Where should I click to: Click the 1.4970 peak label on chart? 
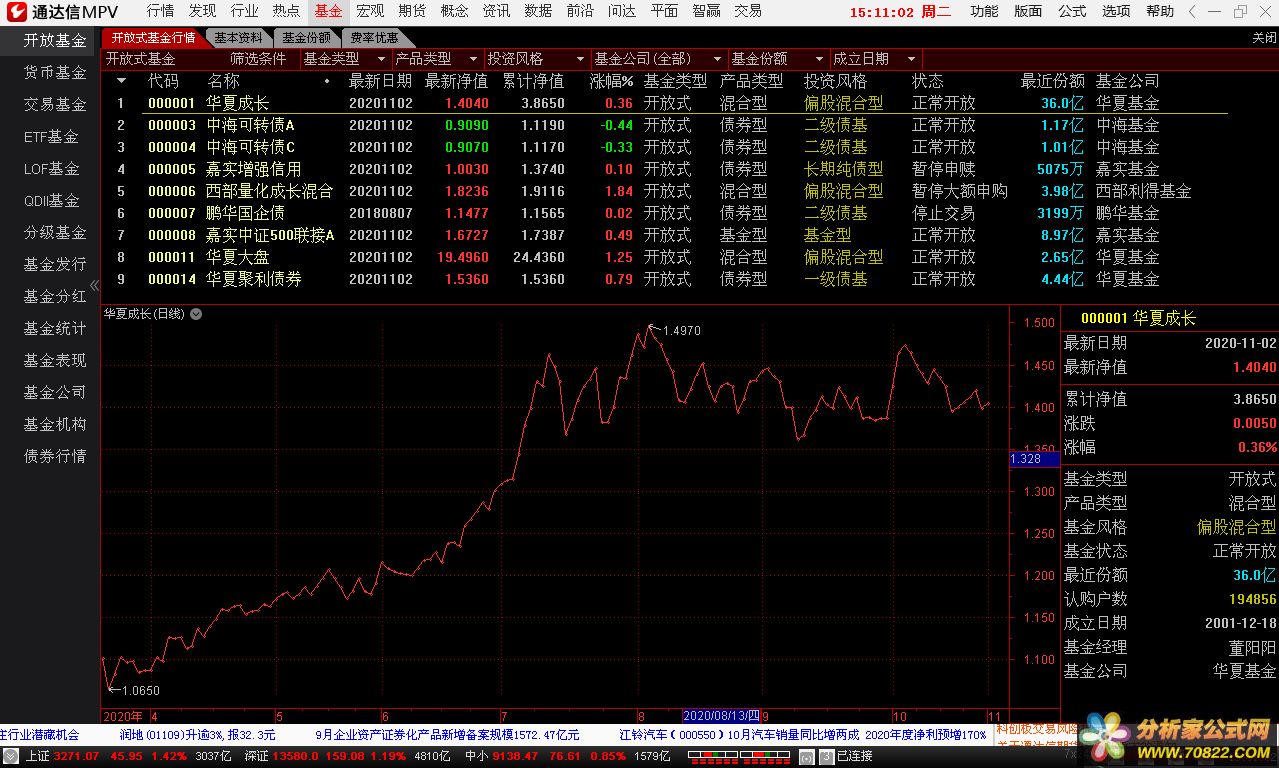point(681,330)
